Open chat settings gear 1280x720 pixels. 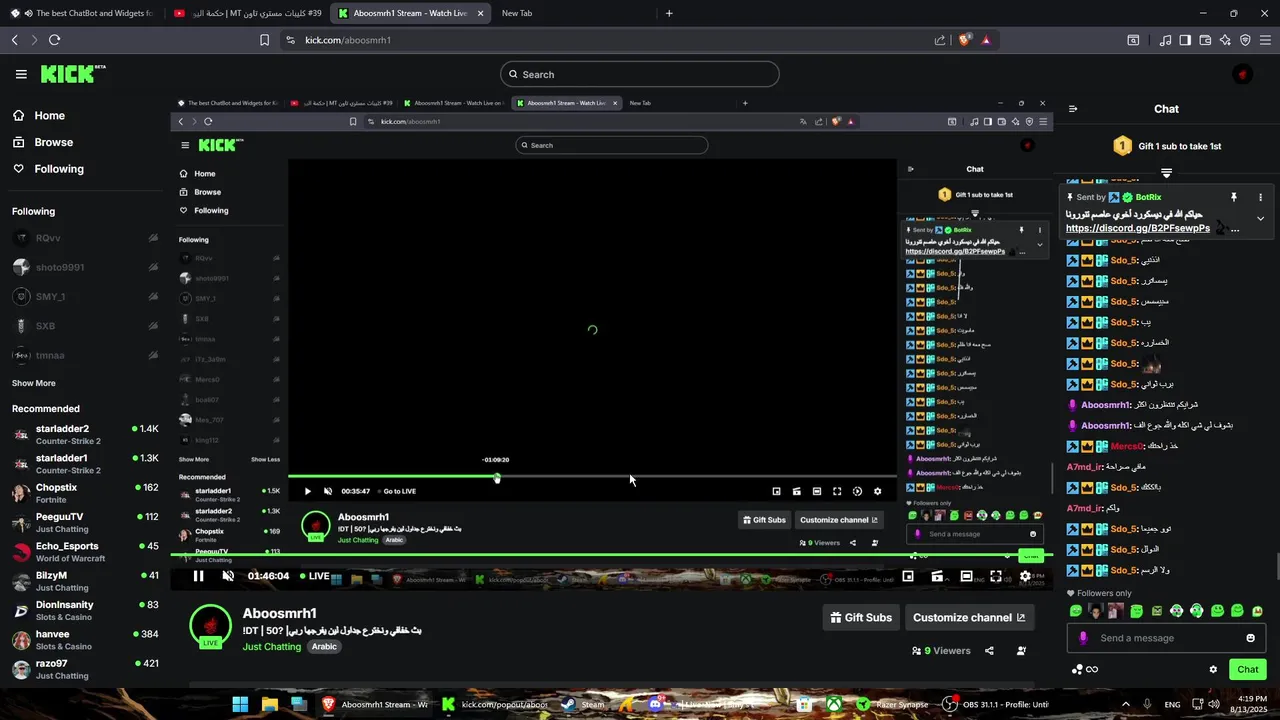tap(1213, 670)
